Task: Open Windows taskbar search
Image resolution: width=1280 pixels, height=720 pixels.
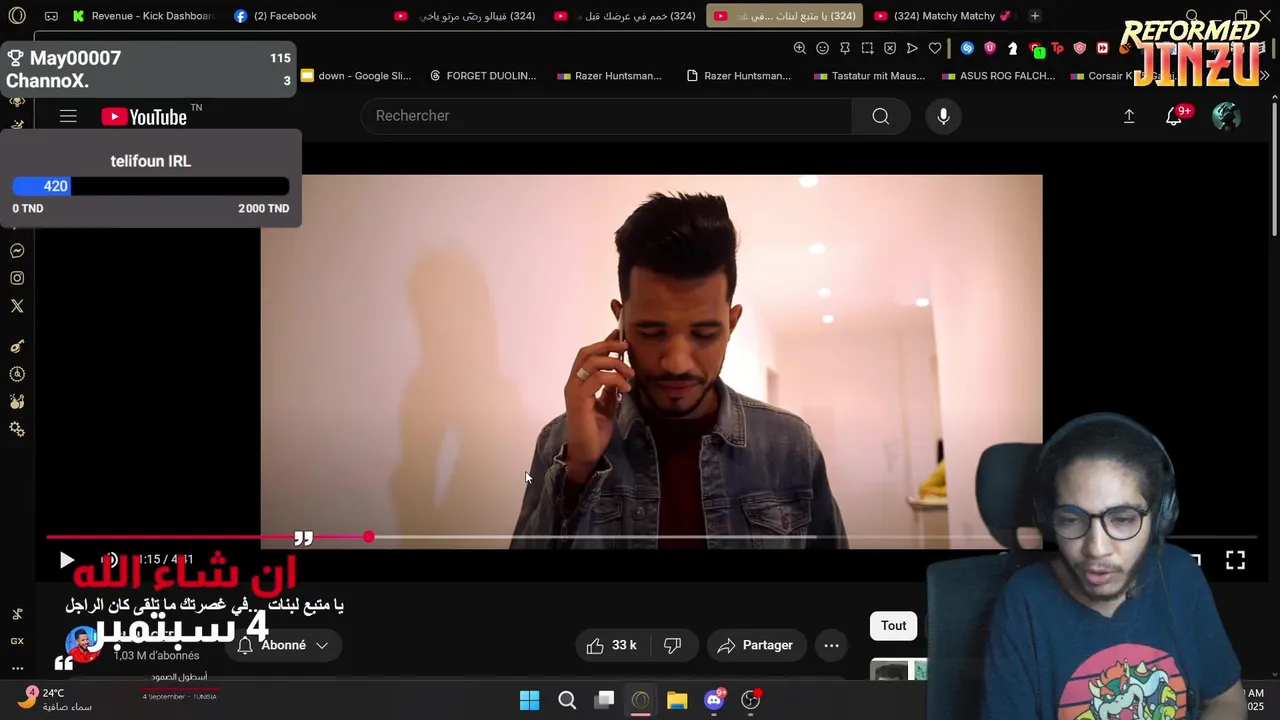Action: pos(567,700)
